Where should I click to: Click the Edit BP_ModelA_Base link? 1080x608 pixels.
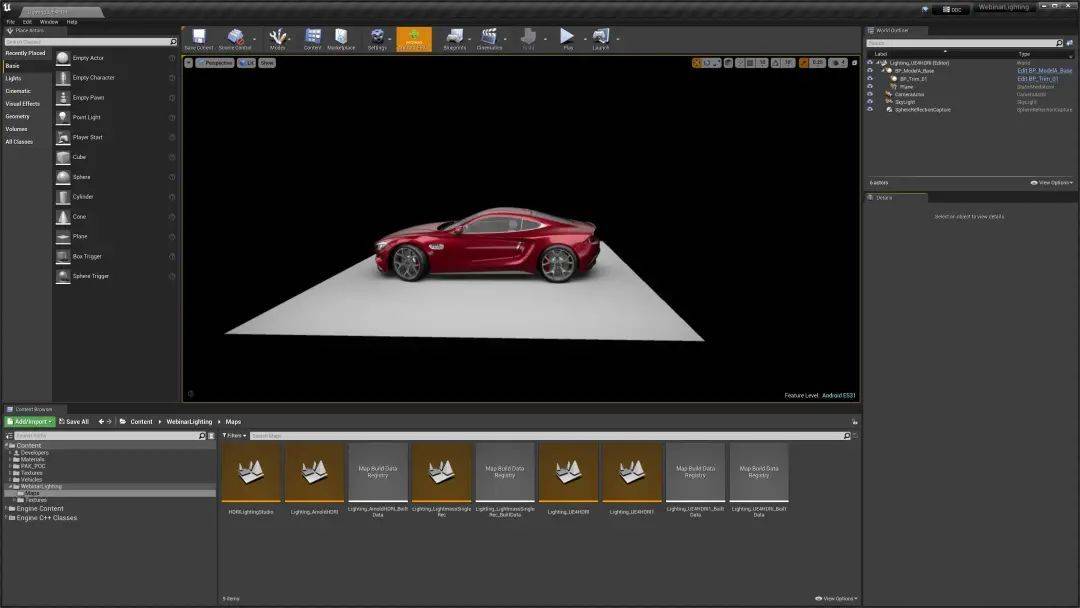[x=1044, y=71]
